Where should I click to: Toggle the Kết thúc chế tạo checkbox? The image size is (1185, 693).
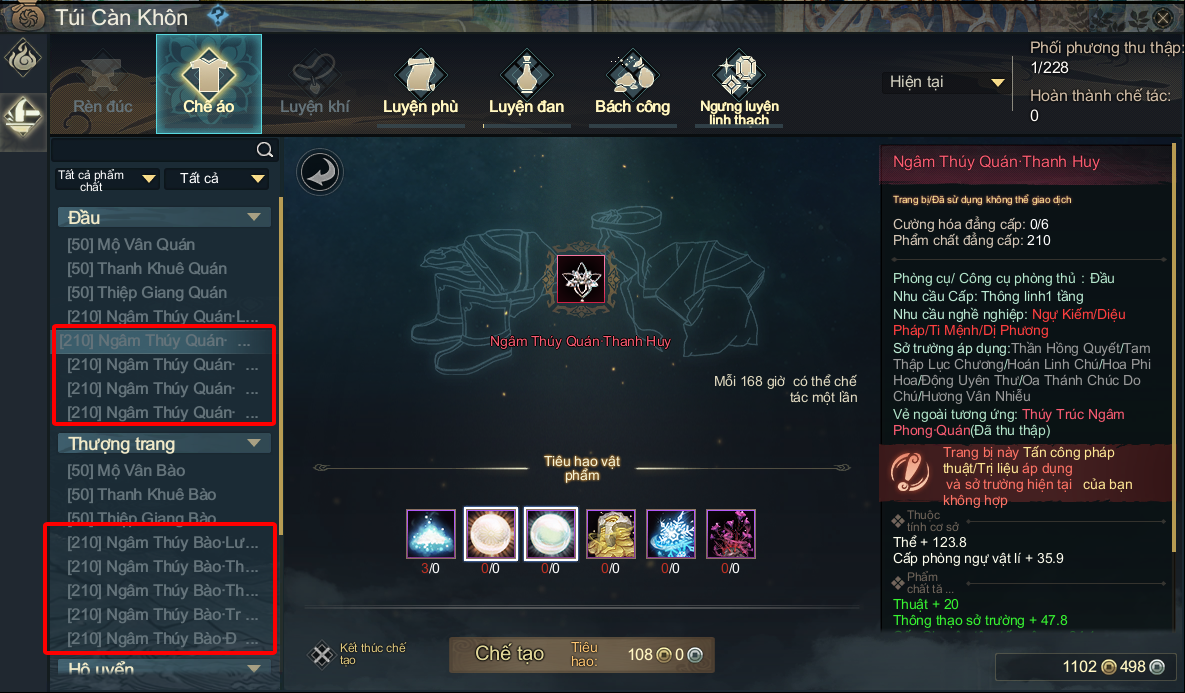point(322,654)
